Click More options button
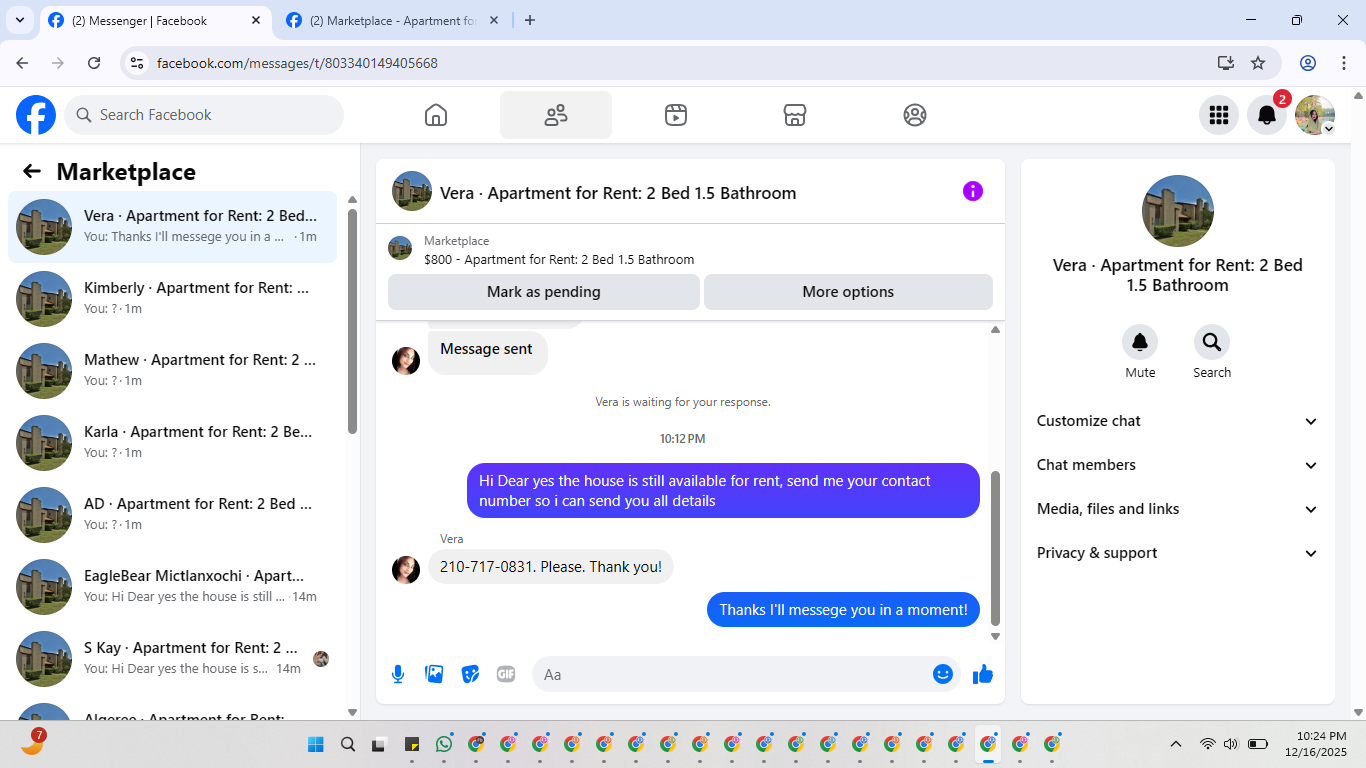The width and height of the screenshot is (1366, 768). [x=848, y=292]
